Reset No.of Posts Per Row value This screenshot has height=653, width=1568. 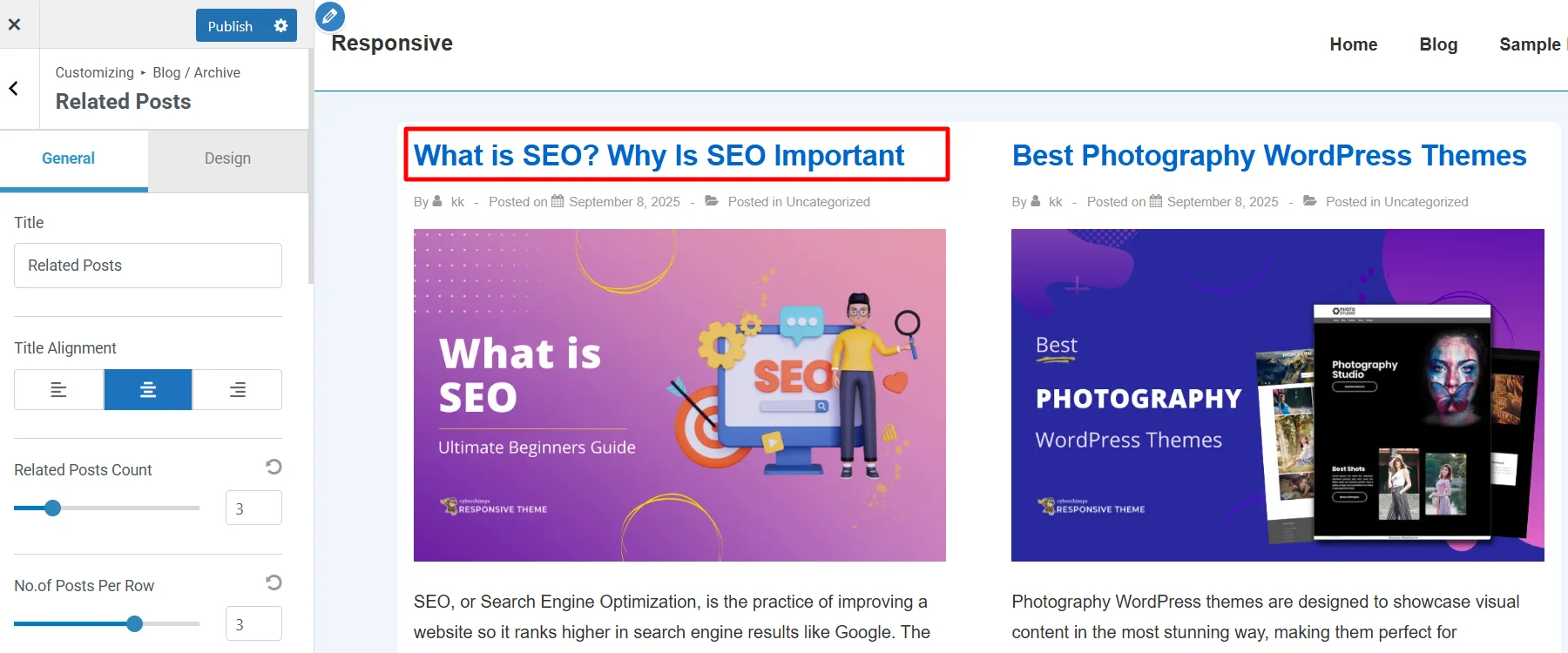pos(274,582)
